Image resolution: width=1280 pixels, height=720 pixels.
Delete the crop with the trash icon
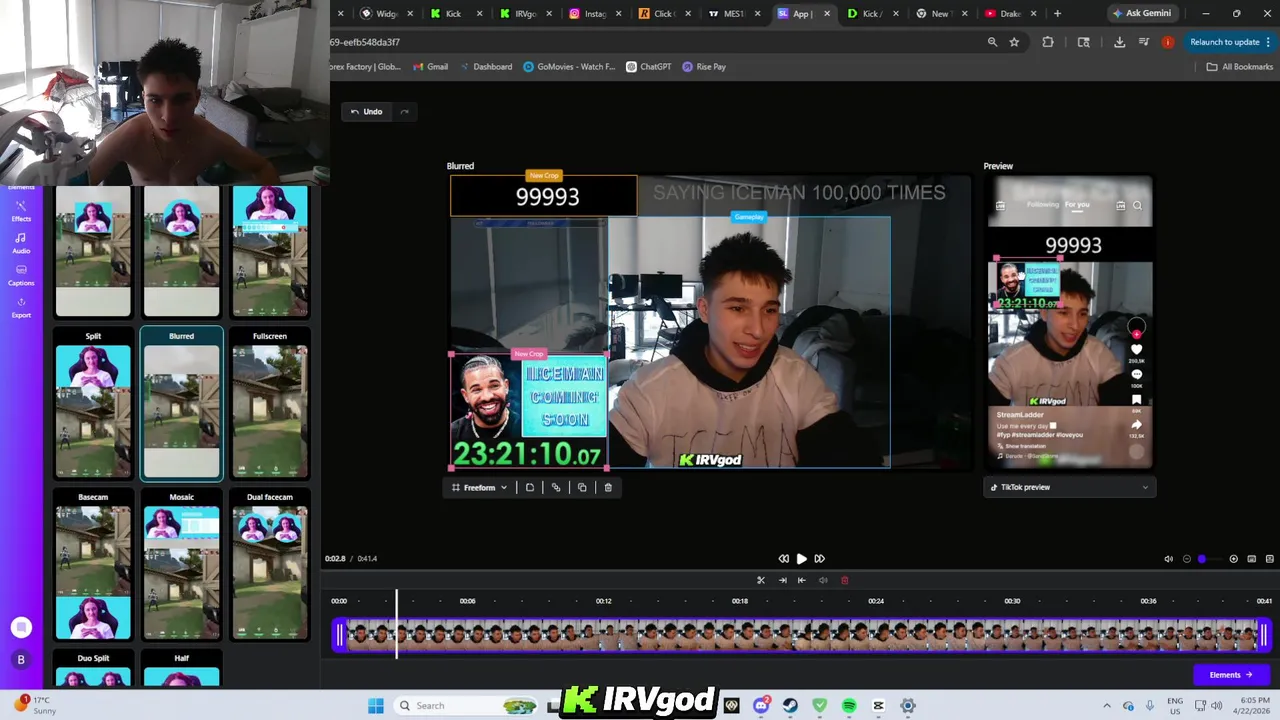[x=608, y=487]
